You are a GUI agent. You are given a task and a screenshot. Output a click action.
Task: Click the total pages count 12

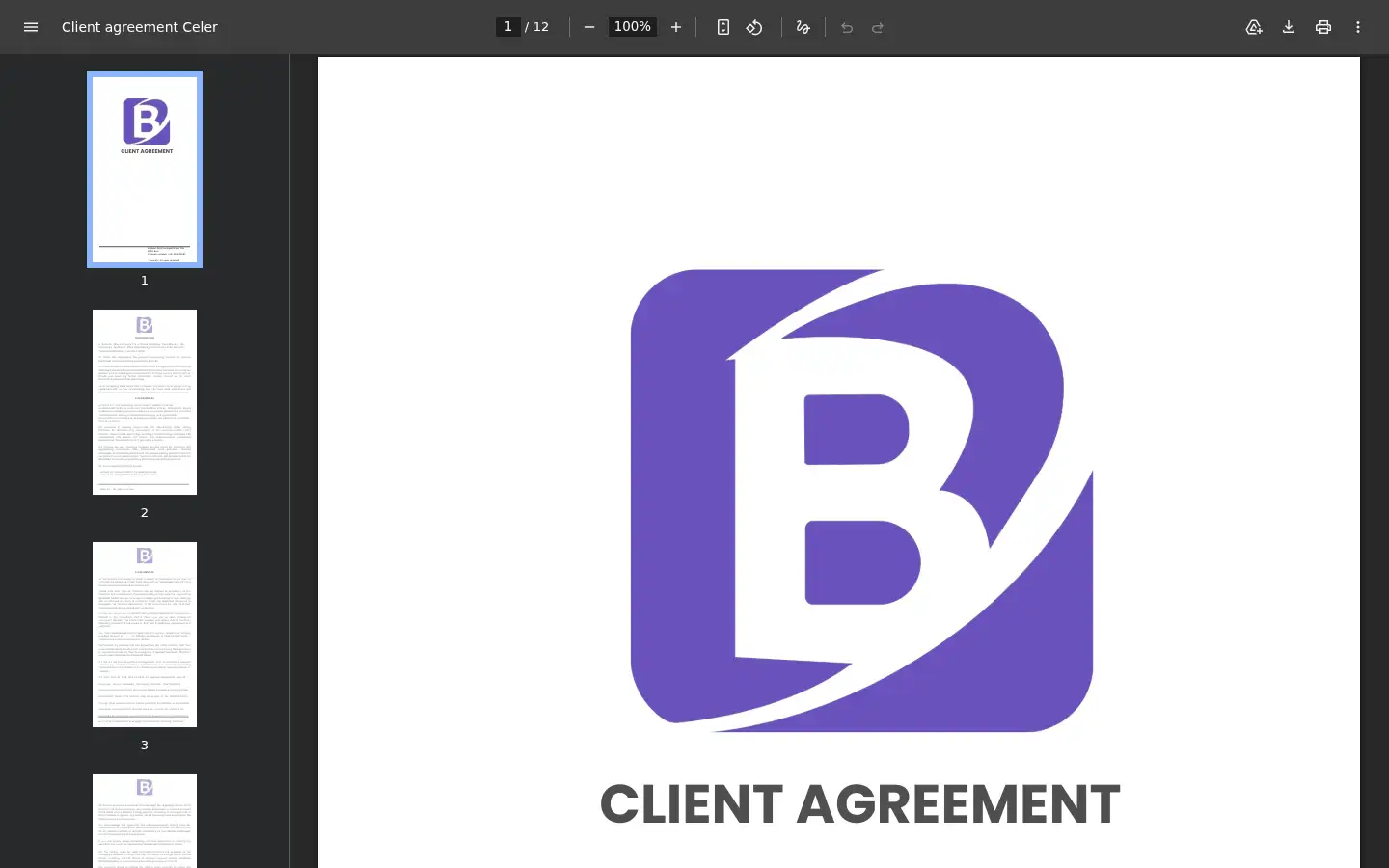pyautogui.click(x=541, y=27)
